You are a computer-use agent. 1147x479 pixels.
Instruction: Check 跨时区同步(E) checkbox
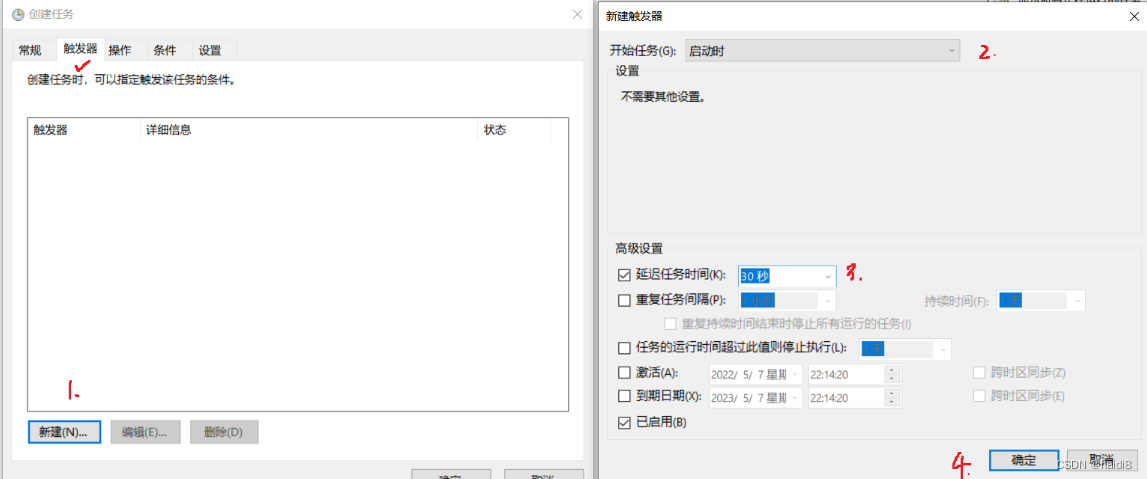(979, 396)
